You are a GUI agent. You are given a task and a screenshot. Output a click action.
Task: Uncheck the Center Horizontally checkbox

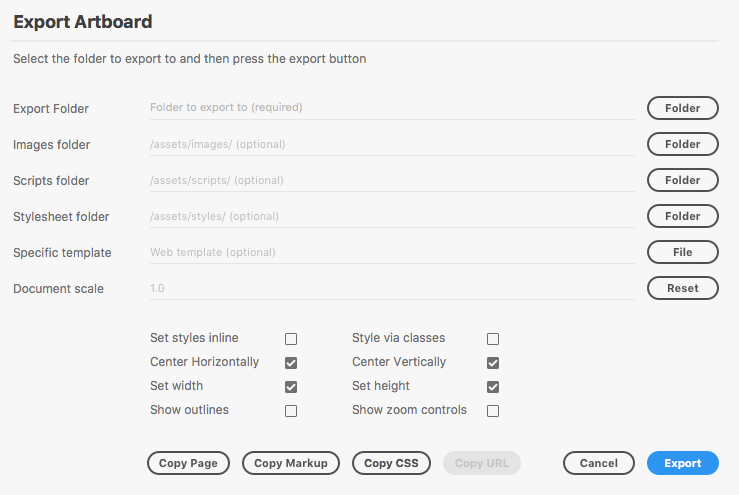(291, 363)
